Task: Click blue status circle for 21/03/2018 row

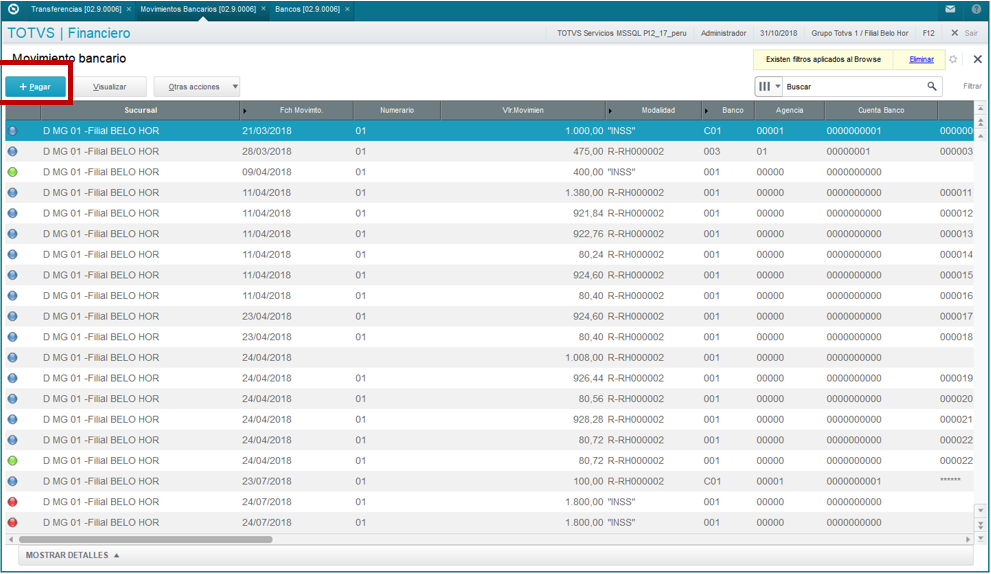Action: 13,131
